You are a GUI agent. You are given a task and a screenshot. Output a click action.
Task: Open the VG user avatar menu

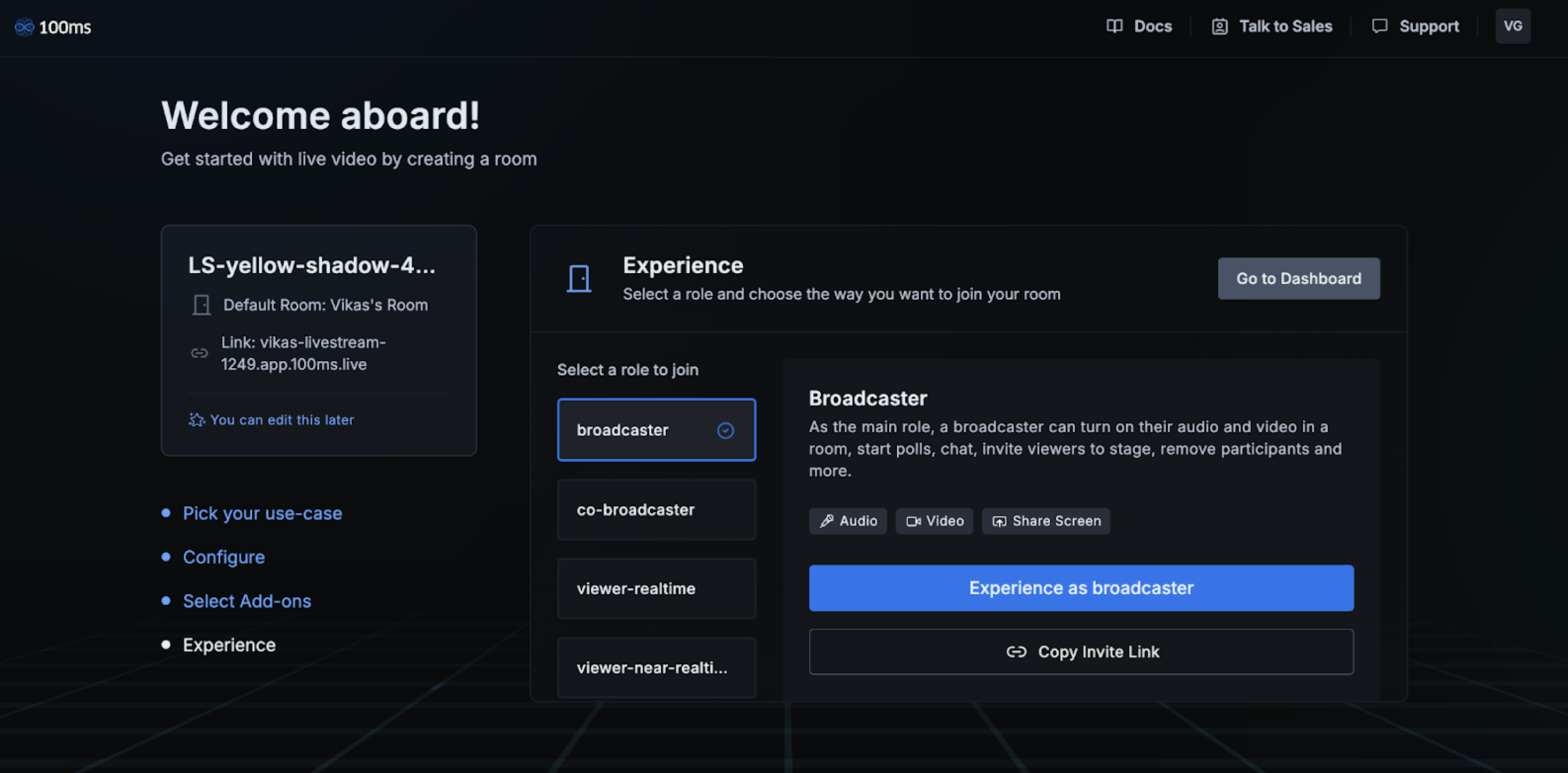pos(1513,26)
